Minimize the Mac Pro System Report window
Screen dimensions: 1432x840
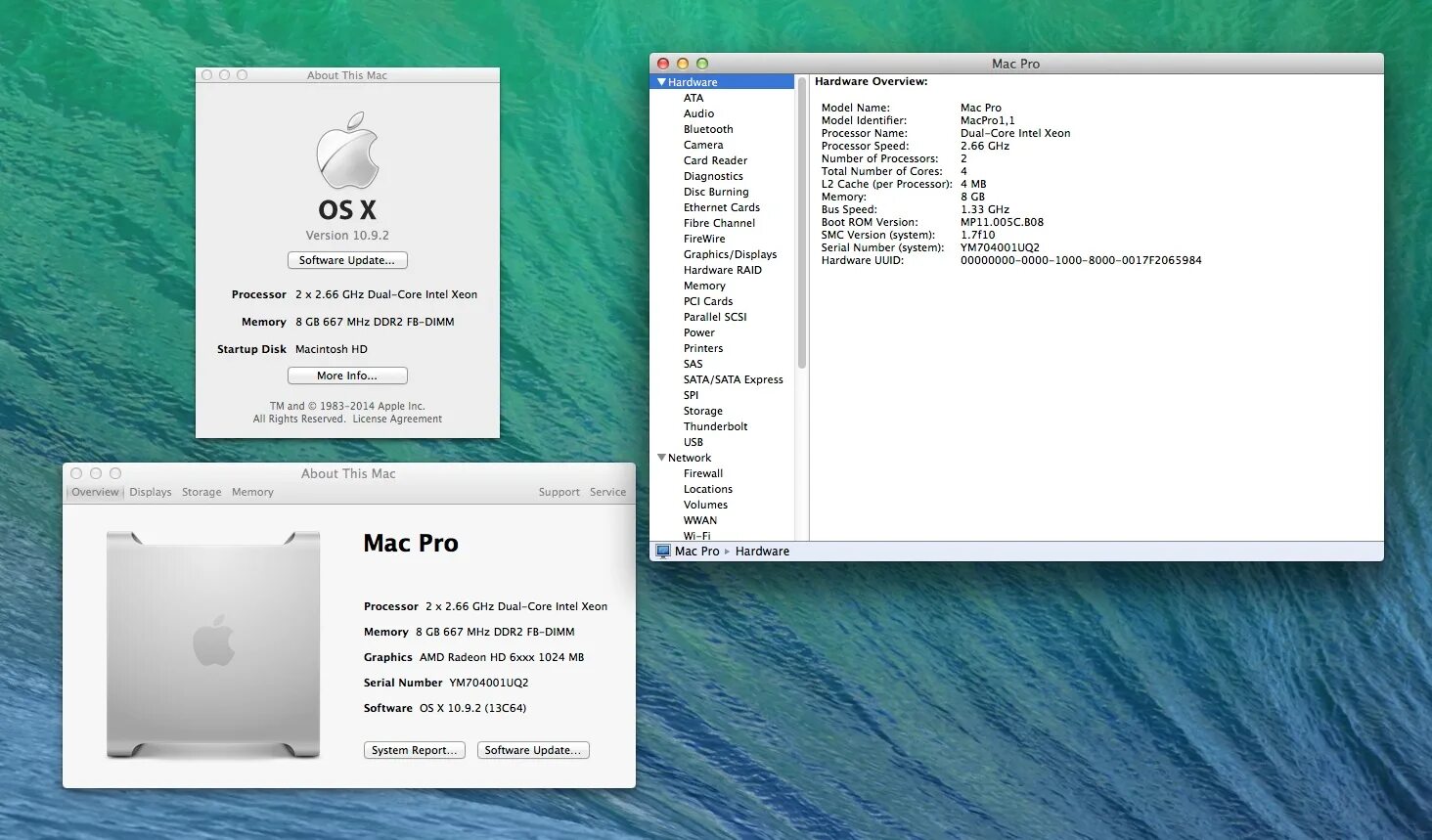point(683,64)
